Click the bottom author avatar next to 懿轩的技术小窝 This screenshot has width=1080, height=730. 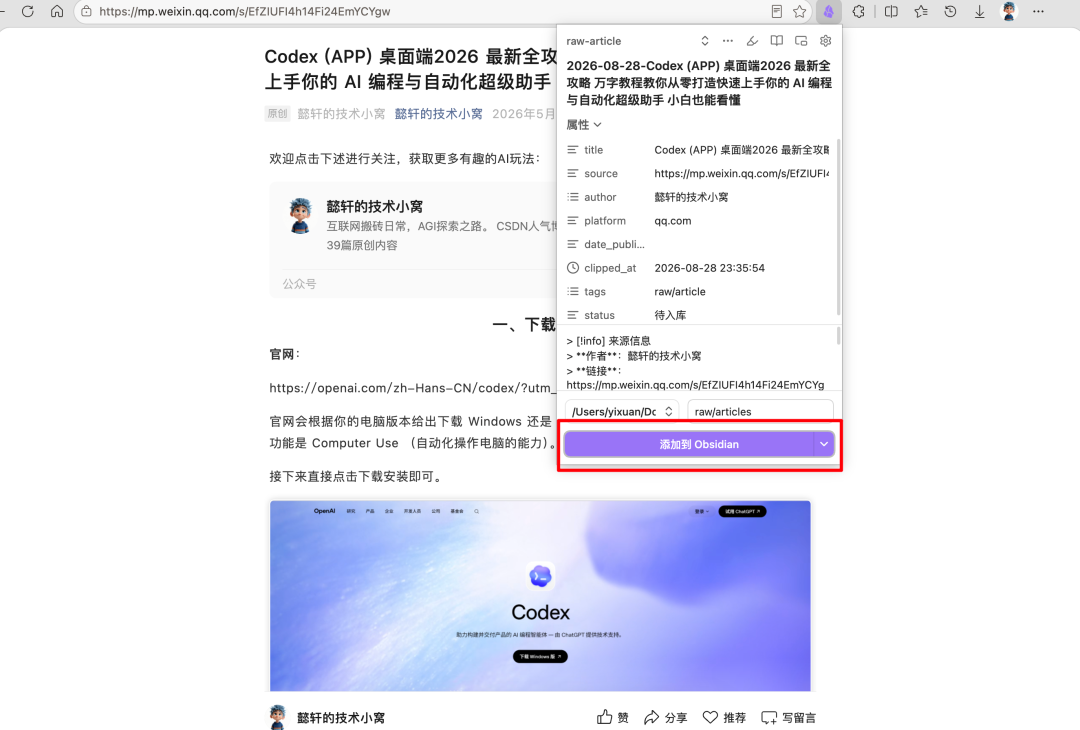(278, 717)
